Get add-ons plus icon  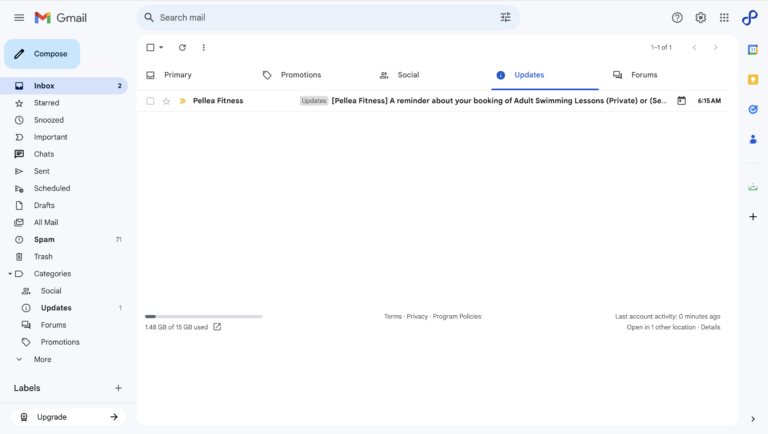coord(753,217)
